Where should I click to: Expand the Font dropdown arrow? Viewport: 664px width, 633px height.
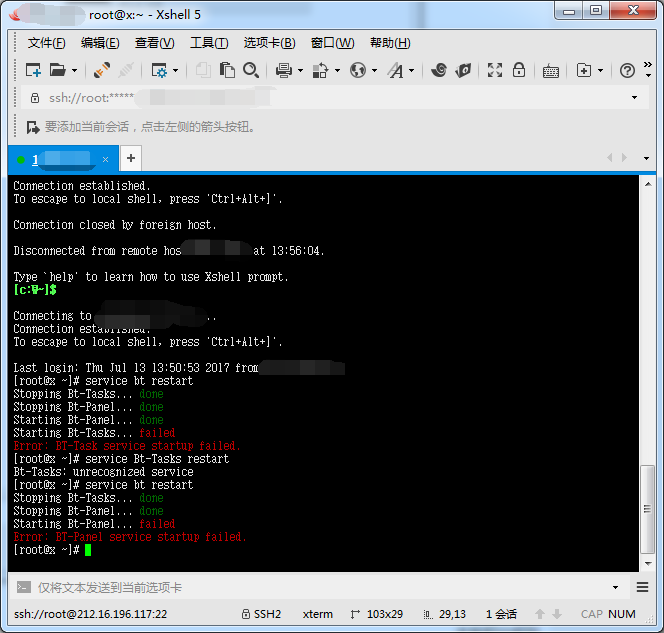point(412,70)
